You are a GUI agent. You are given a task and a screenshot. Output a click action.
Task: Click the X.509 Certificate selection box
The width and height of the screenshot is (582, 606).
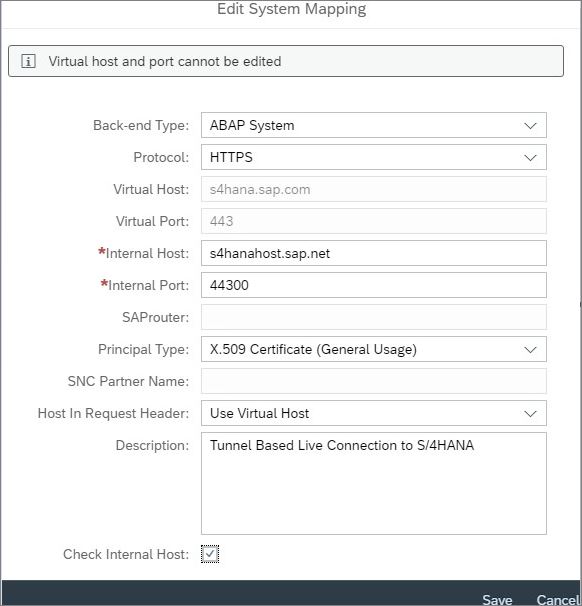click(374, 349)
